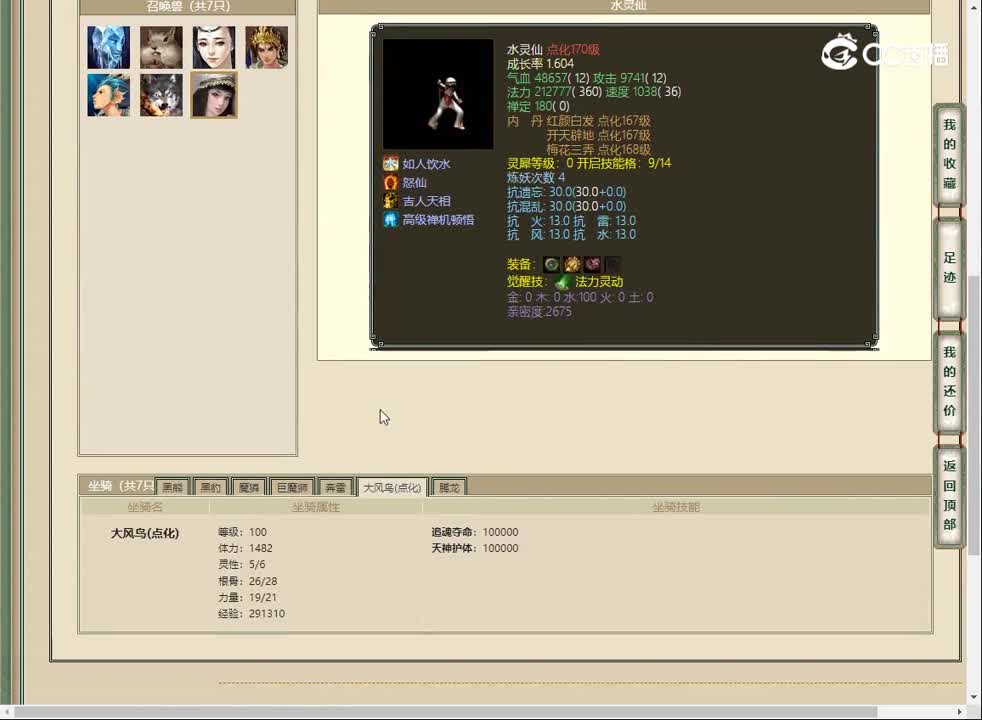This screenshot has height=720, width=982.
Task: Click the 怒仙 skill icon
Action: pos(391,182)
